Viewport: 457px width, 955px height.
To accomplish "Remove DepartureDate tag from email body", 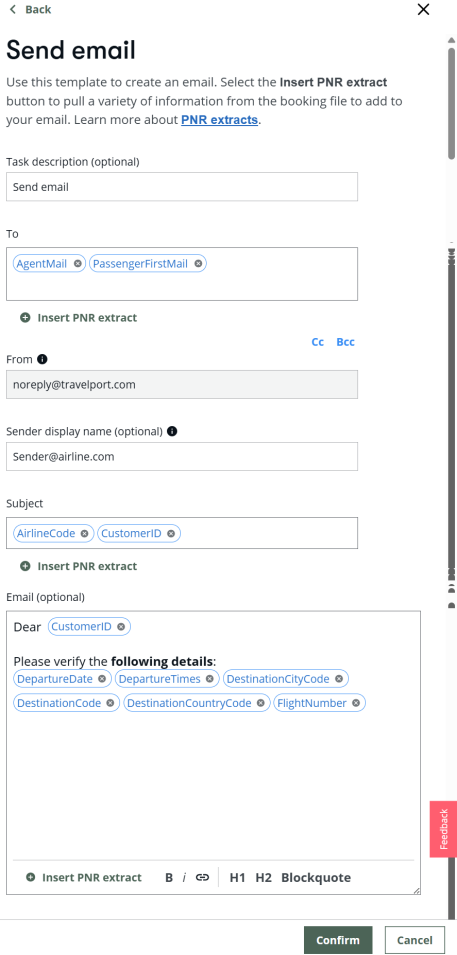I will 102,678.
